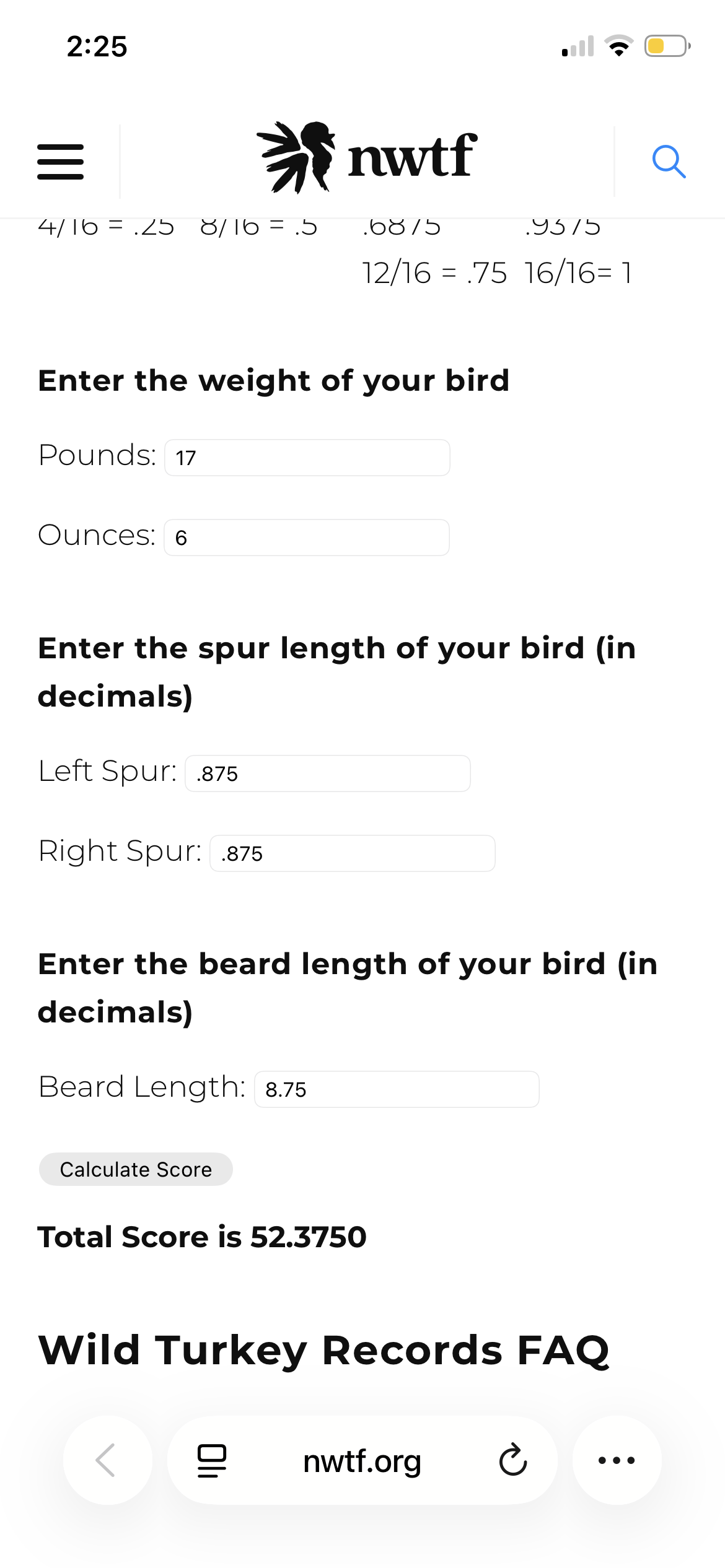Screen dimensions: 725x1568
Task: Open the page reader view icon
Action: point(212,1460)
